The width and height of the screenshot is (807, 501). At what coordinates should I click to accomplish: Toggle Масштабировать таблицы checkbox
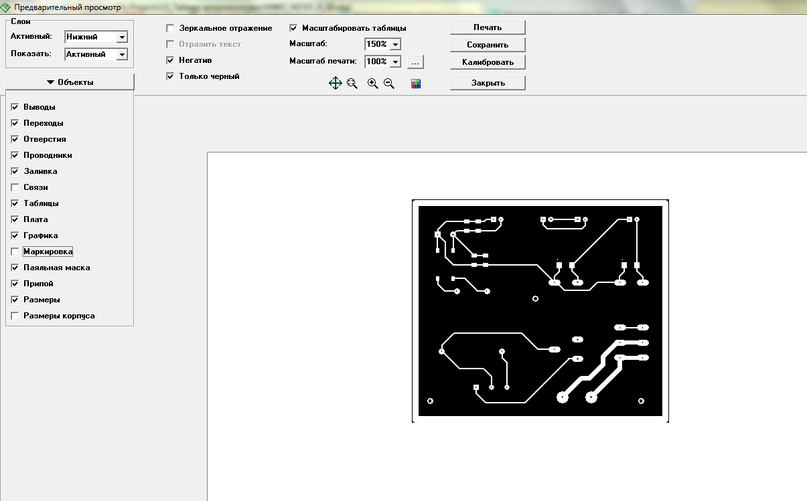tap(293, 28)
